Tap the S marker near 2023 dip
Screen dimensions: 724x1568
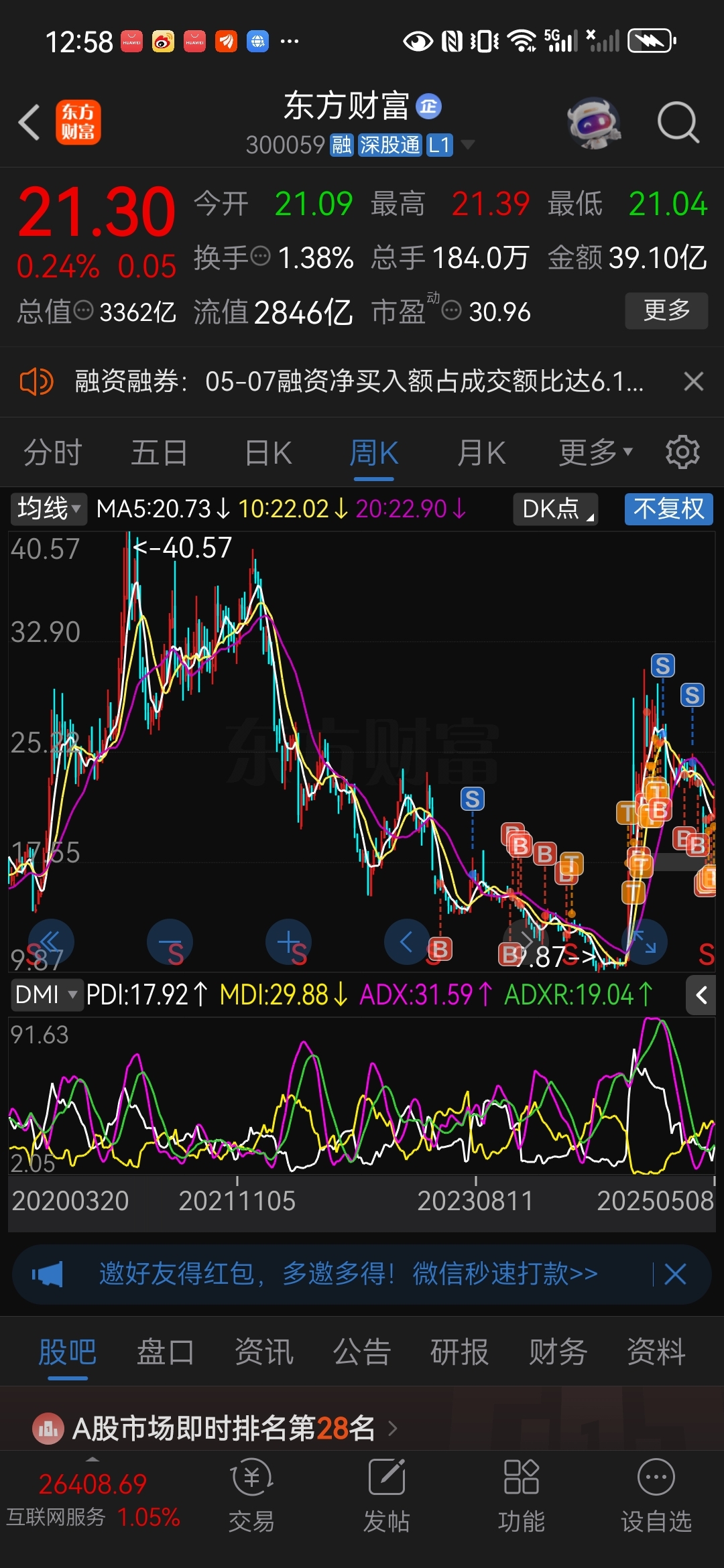472,799
